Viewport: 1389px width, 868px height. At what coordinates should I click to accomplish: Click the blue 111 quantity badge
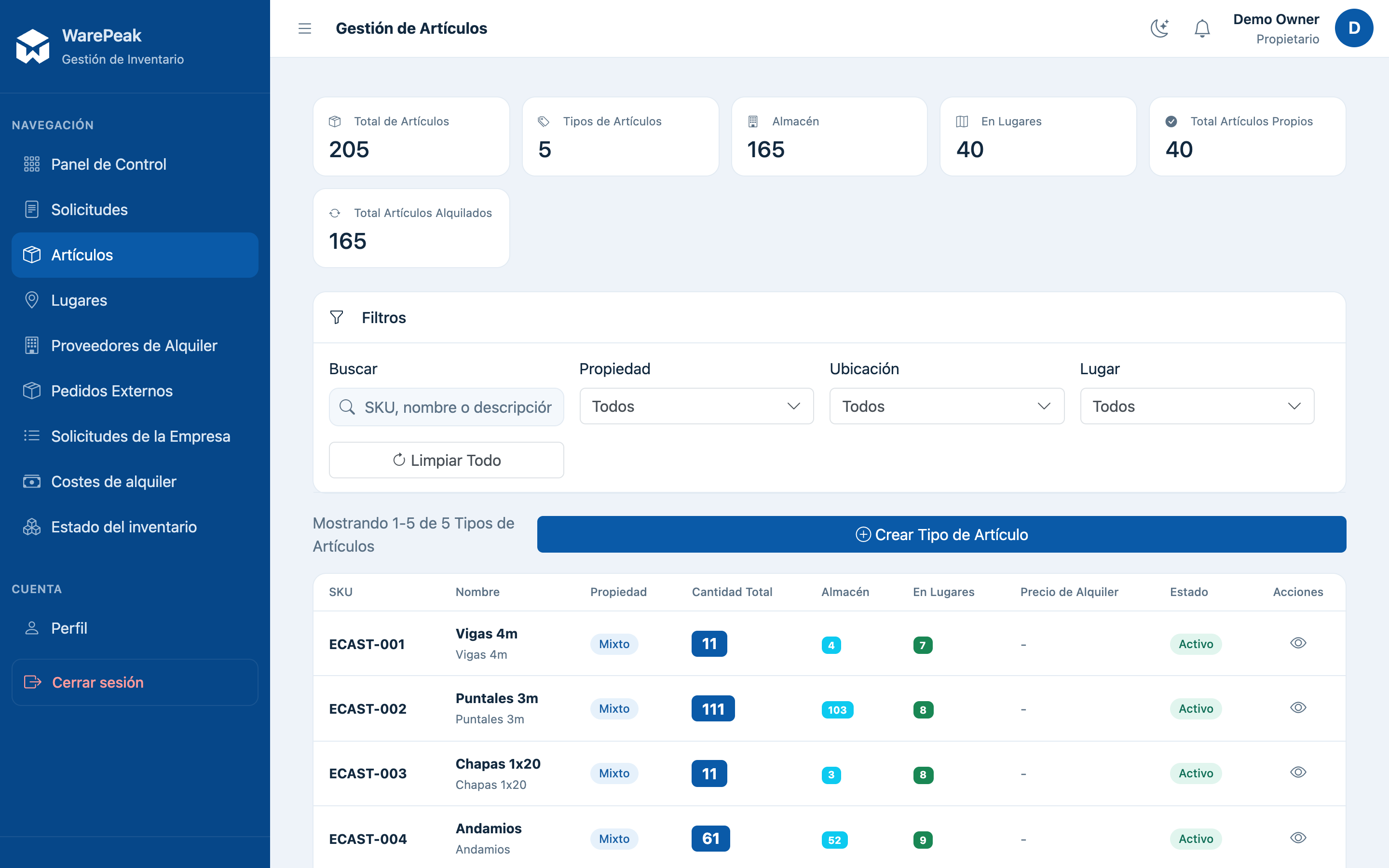[x=713, y=709]
